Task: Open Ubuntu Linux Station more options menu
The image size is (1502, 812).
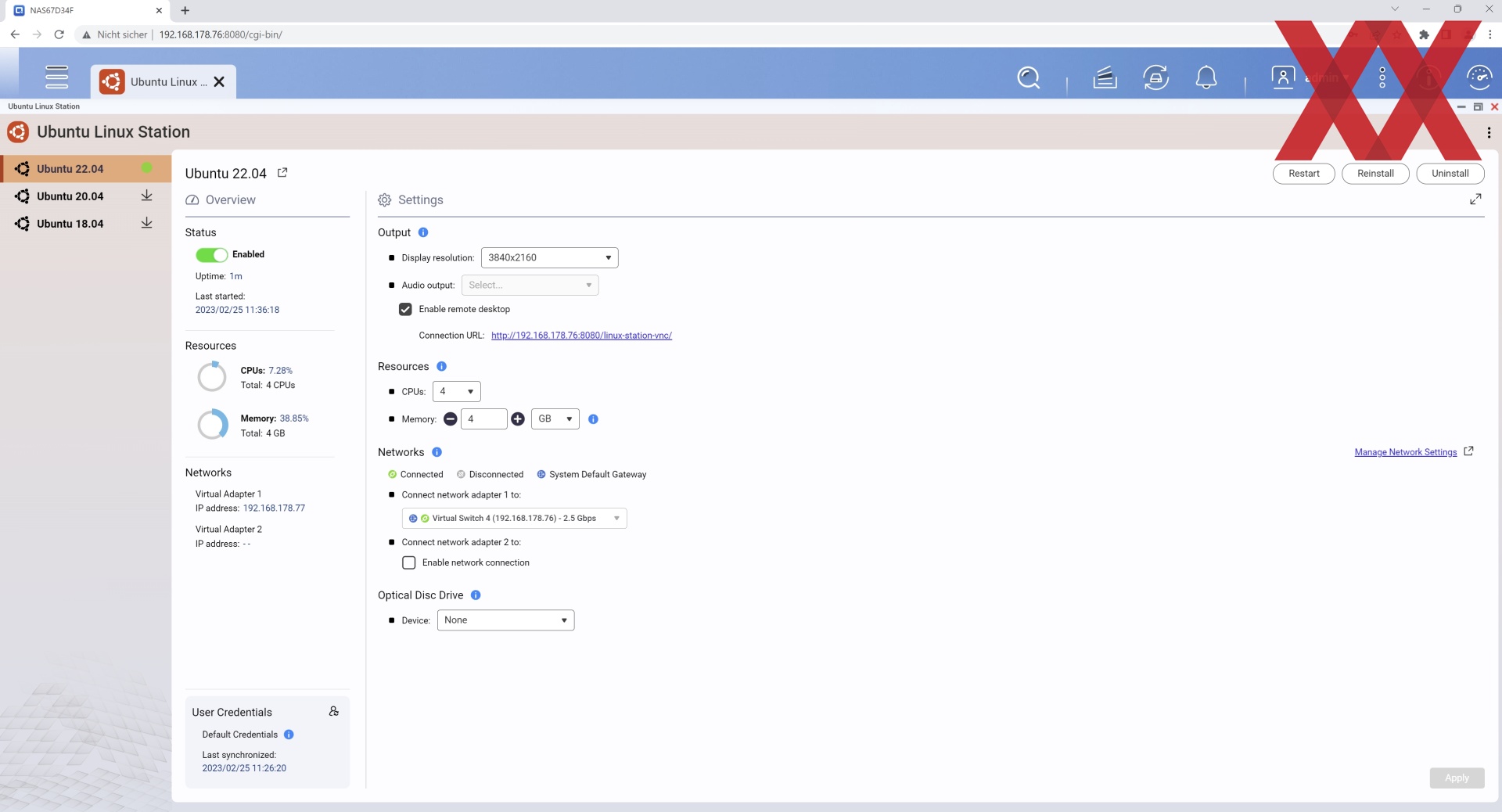Action: tap(1488, 132)
